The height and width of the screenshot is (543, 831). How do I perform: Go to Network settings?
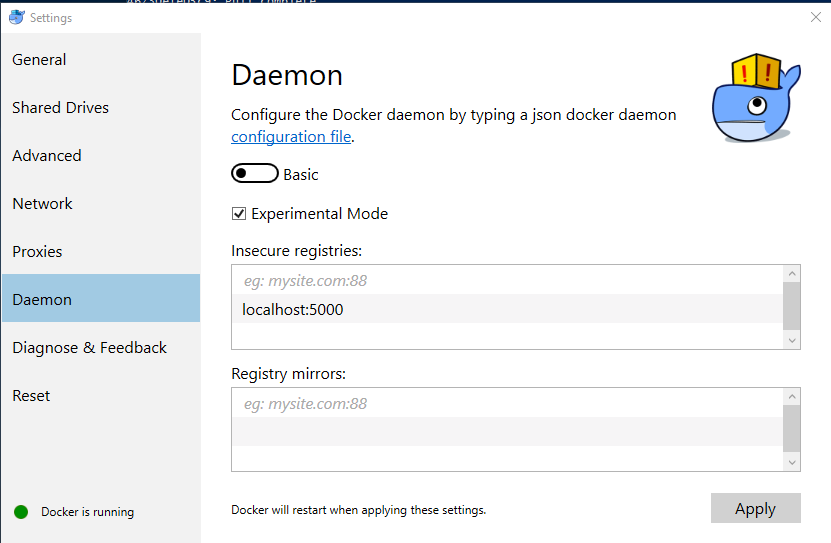tap(43, 204)
